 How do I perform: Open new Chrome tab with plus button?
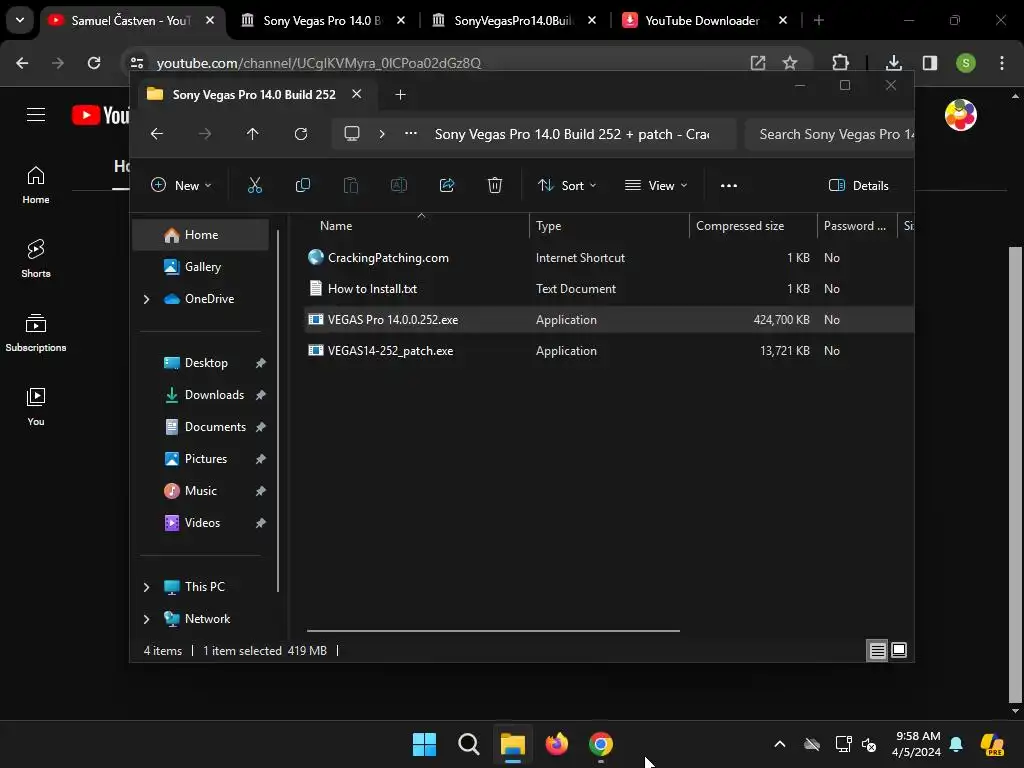pos(819,21)
